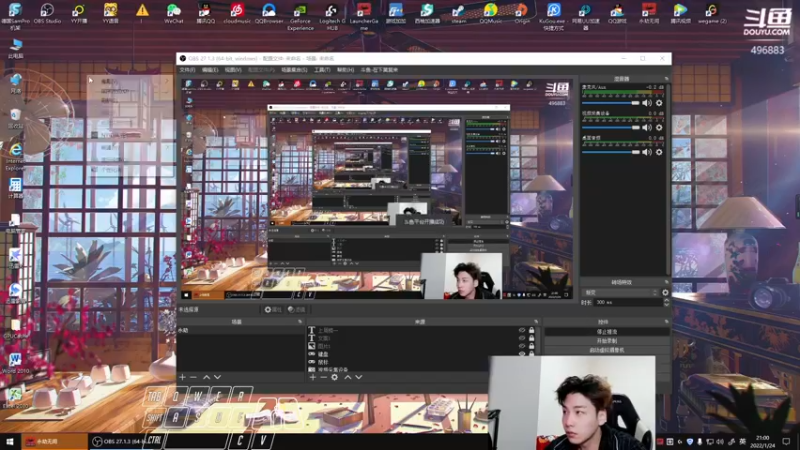
Task: Open GeForce Experience desktop shortcut
Action: (x=301, y=16)
